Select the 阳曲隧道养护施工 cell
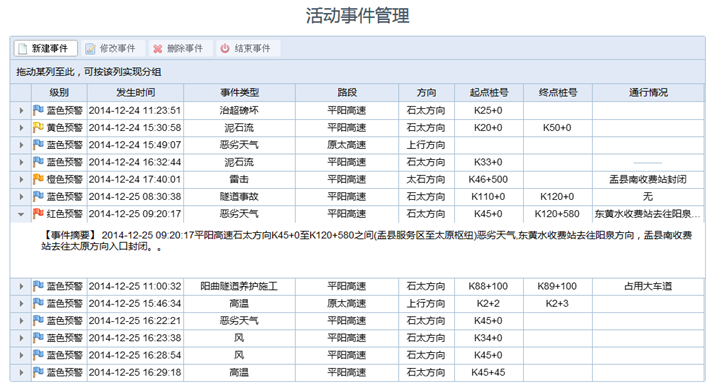 239,287
